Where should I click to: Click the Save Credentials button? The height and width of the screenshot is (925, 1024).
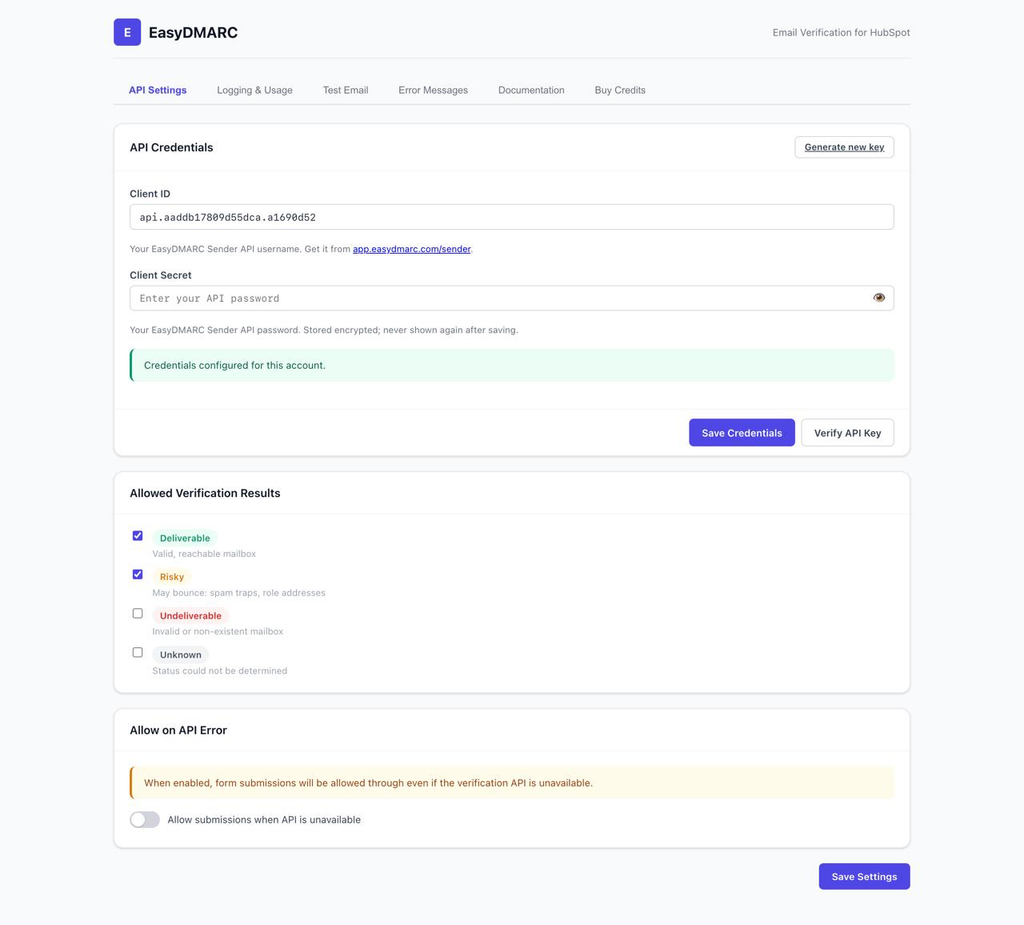pos(742,432)
